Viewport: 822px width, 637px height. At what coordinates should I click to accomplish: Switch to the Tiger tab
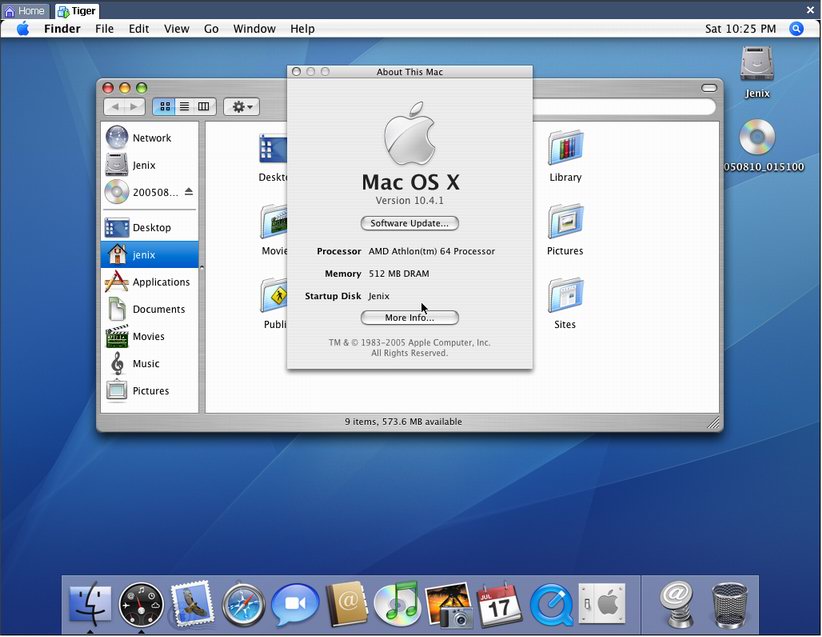pyautogui.click(x=77, y=10)
